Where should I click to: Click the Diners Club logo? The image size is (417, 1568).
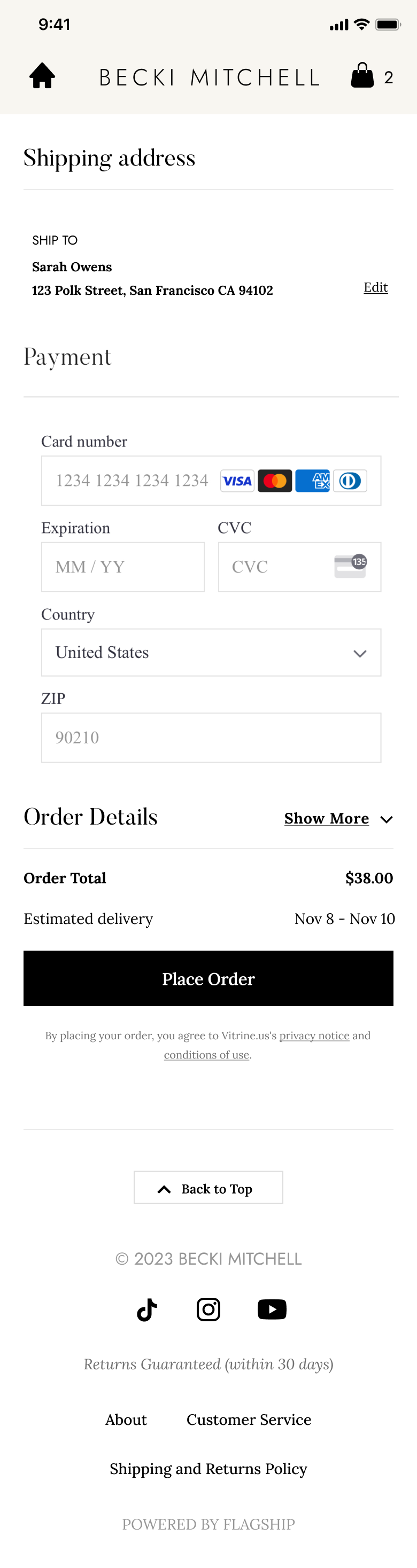350,481
